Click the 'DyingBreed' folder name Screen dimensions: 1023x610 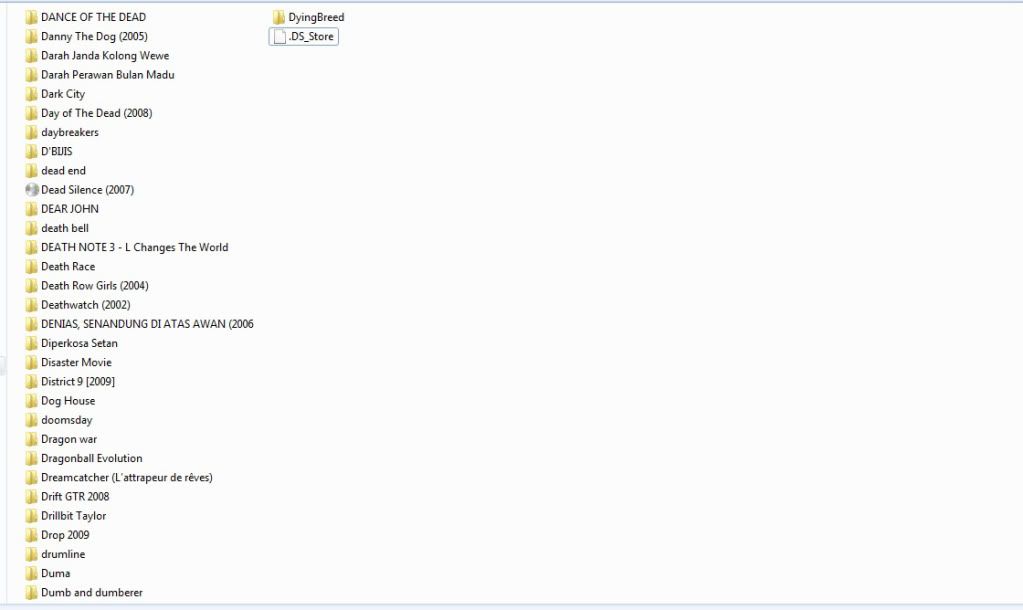click(x=316, y=17)
